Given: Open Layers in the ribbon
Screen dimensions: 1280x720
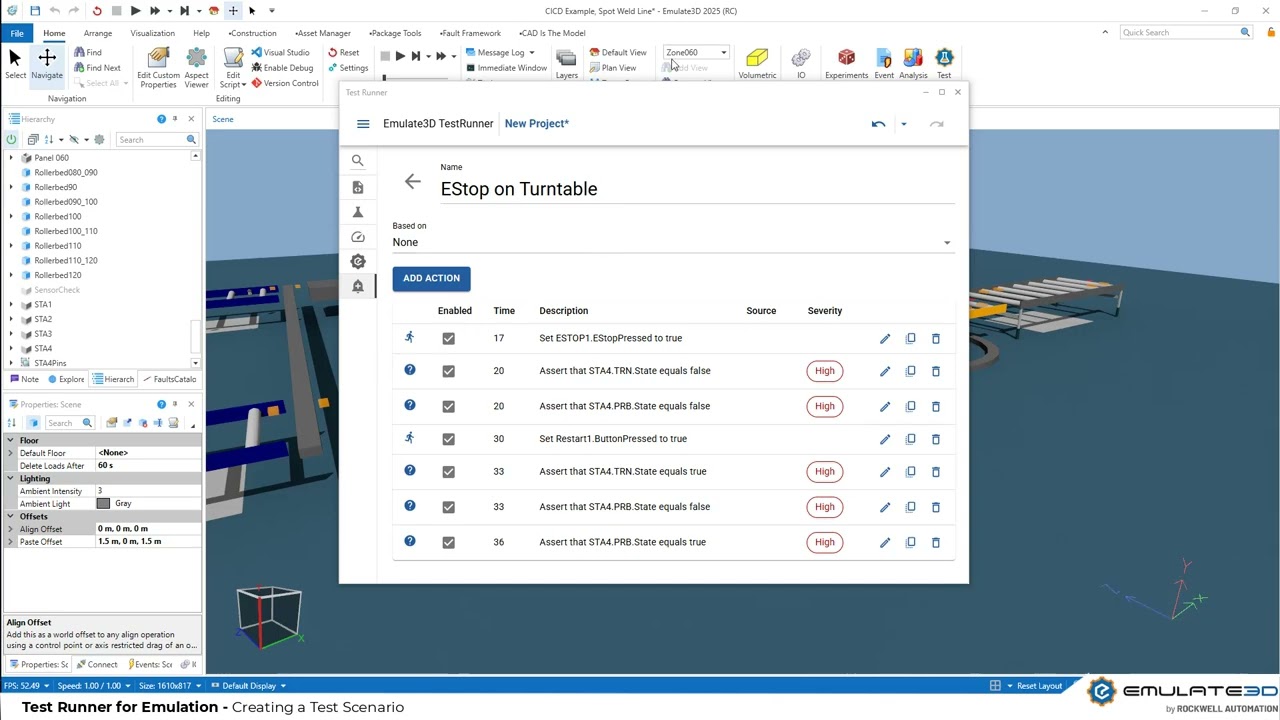Looking at the screenshot, I should (x=566, y=64).
